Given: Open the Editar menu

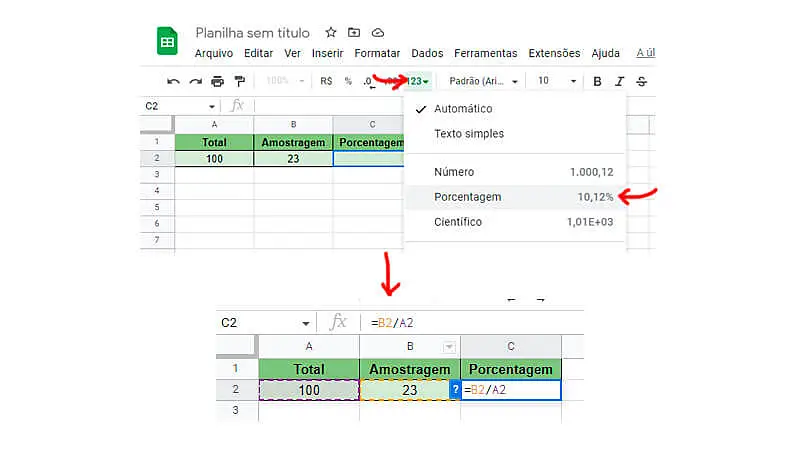Looking at the screenshot, I should pyautogui.click(x=258, y=53).
